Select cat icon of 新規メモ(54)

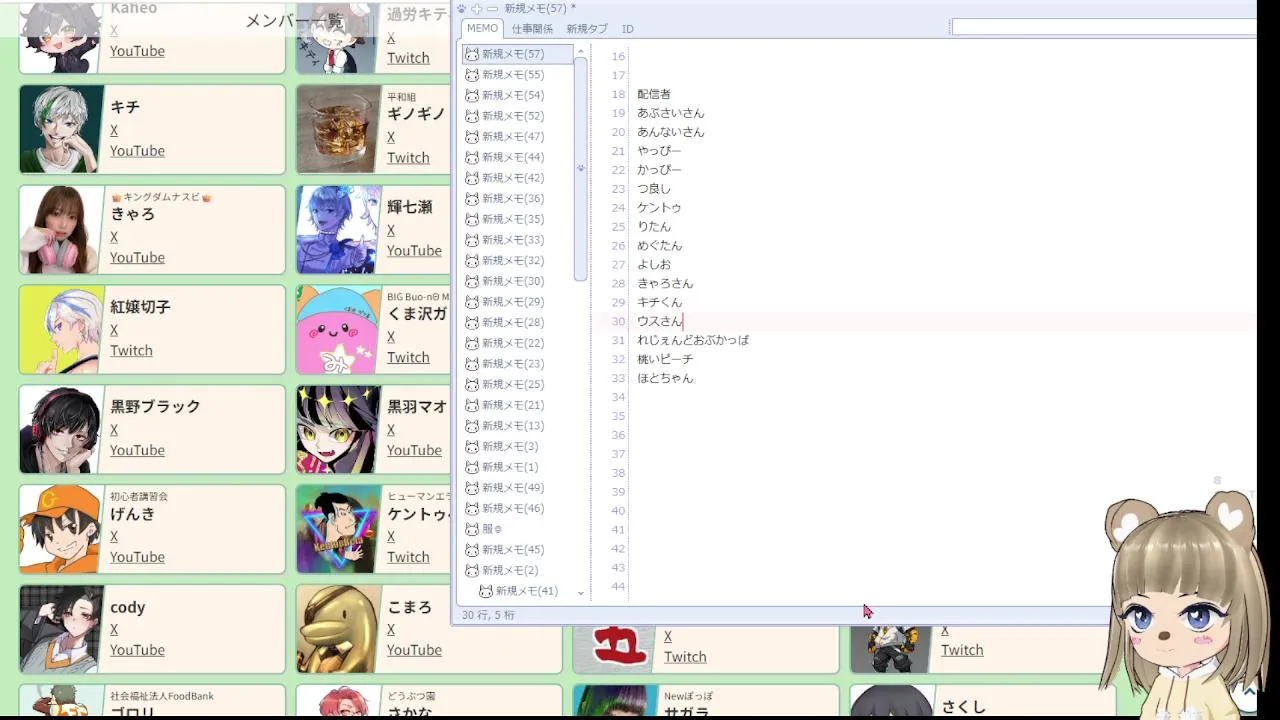tap(472, 95)
